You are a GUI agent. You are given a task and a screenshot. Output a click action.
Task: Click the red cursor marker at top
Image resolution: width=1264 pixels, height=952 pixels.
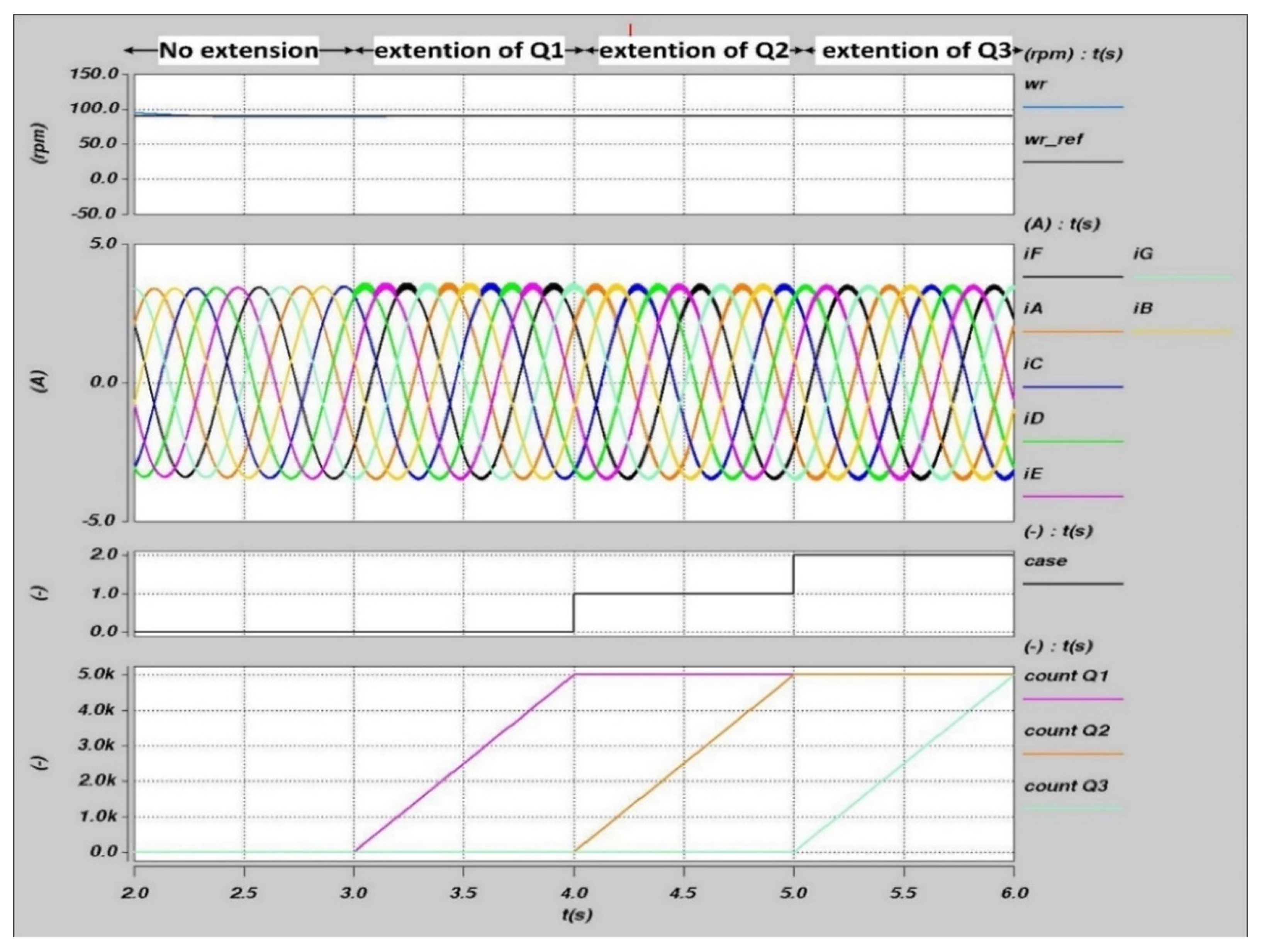point(630,29)
